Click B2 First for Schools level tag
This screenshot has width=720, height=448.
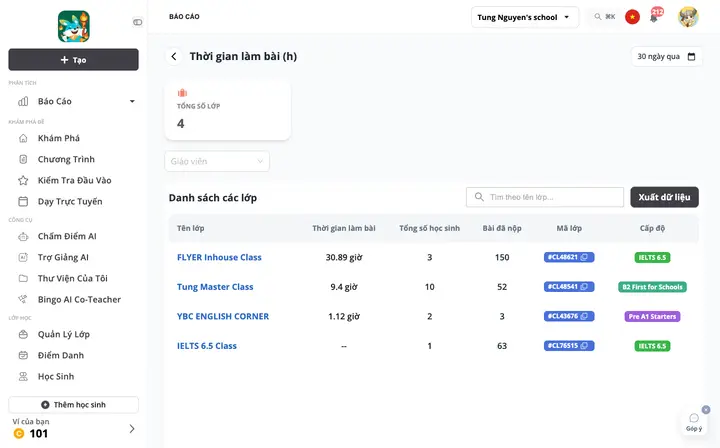tap(652, 287)
